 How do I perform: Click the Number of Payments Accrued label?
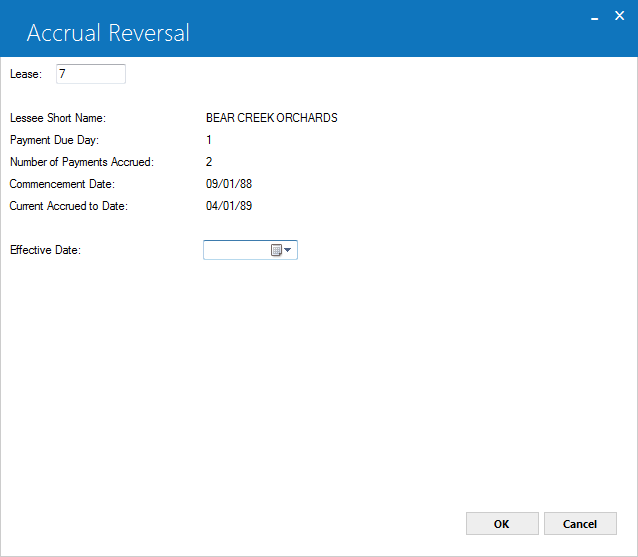82,162
